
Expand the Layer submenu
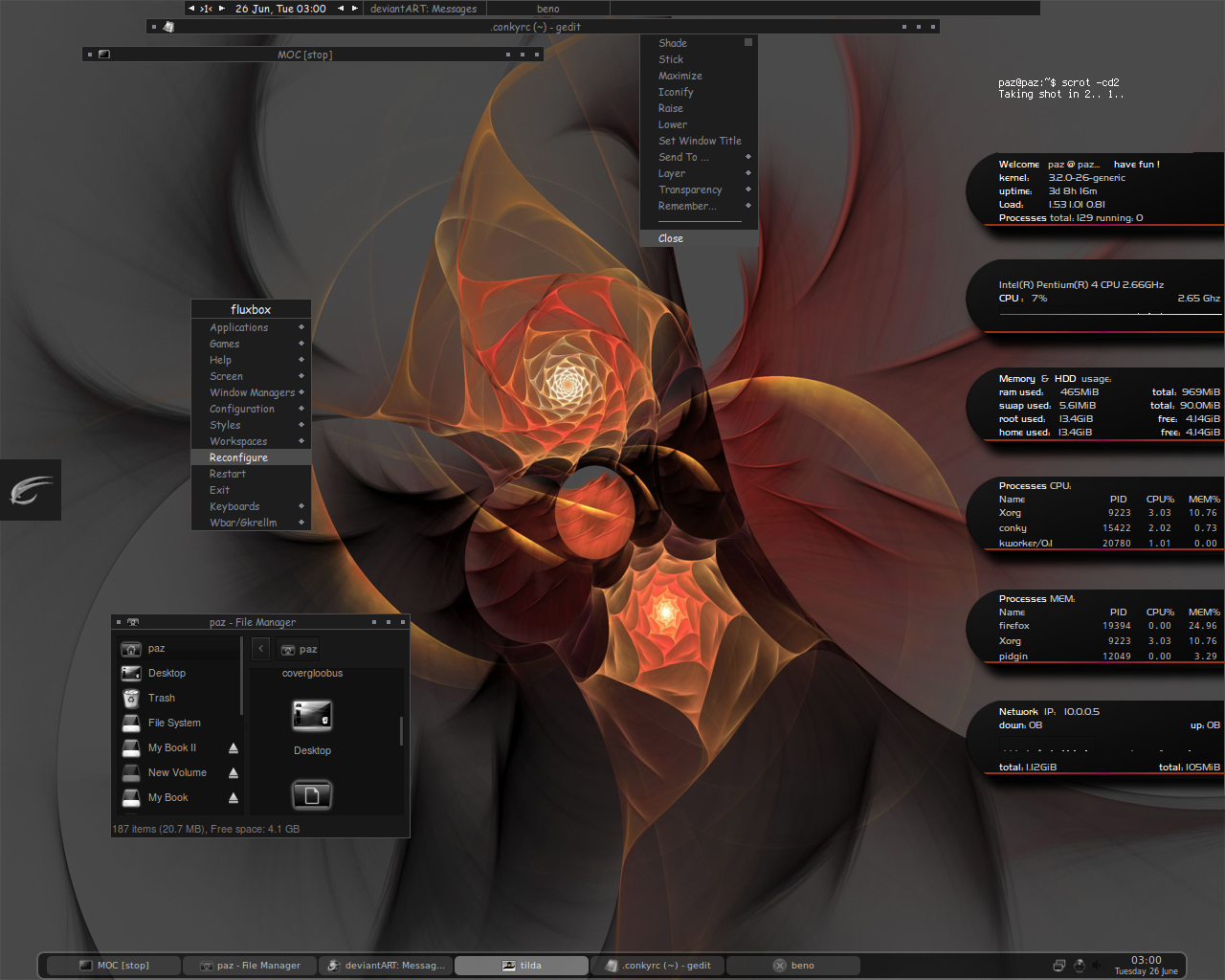pos(699,173)
